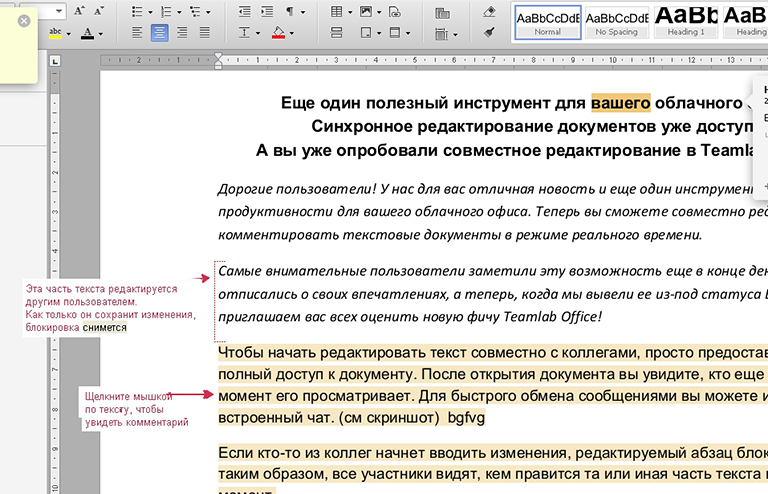
Task: Apply the black font color button
Action: 88,33
